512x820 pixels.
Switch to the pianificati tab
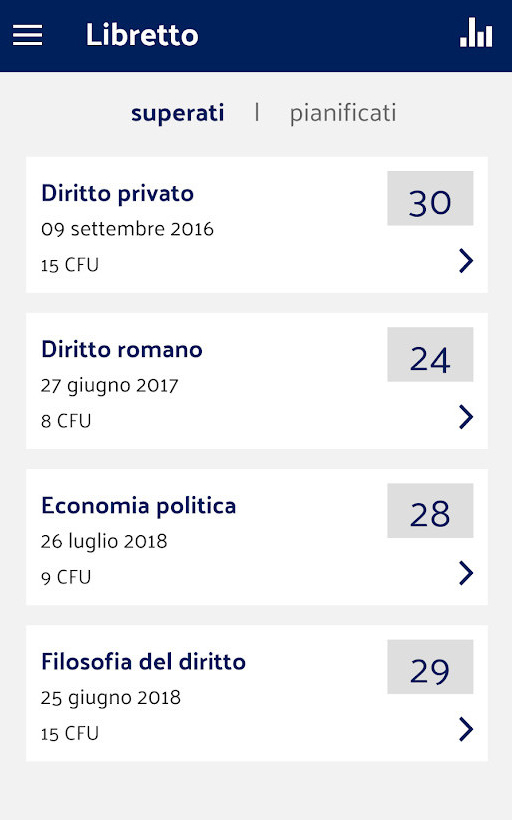click(x=343, y=113)
